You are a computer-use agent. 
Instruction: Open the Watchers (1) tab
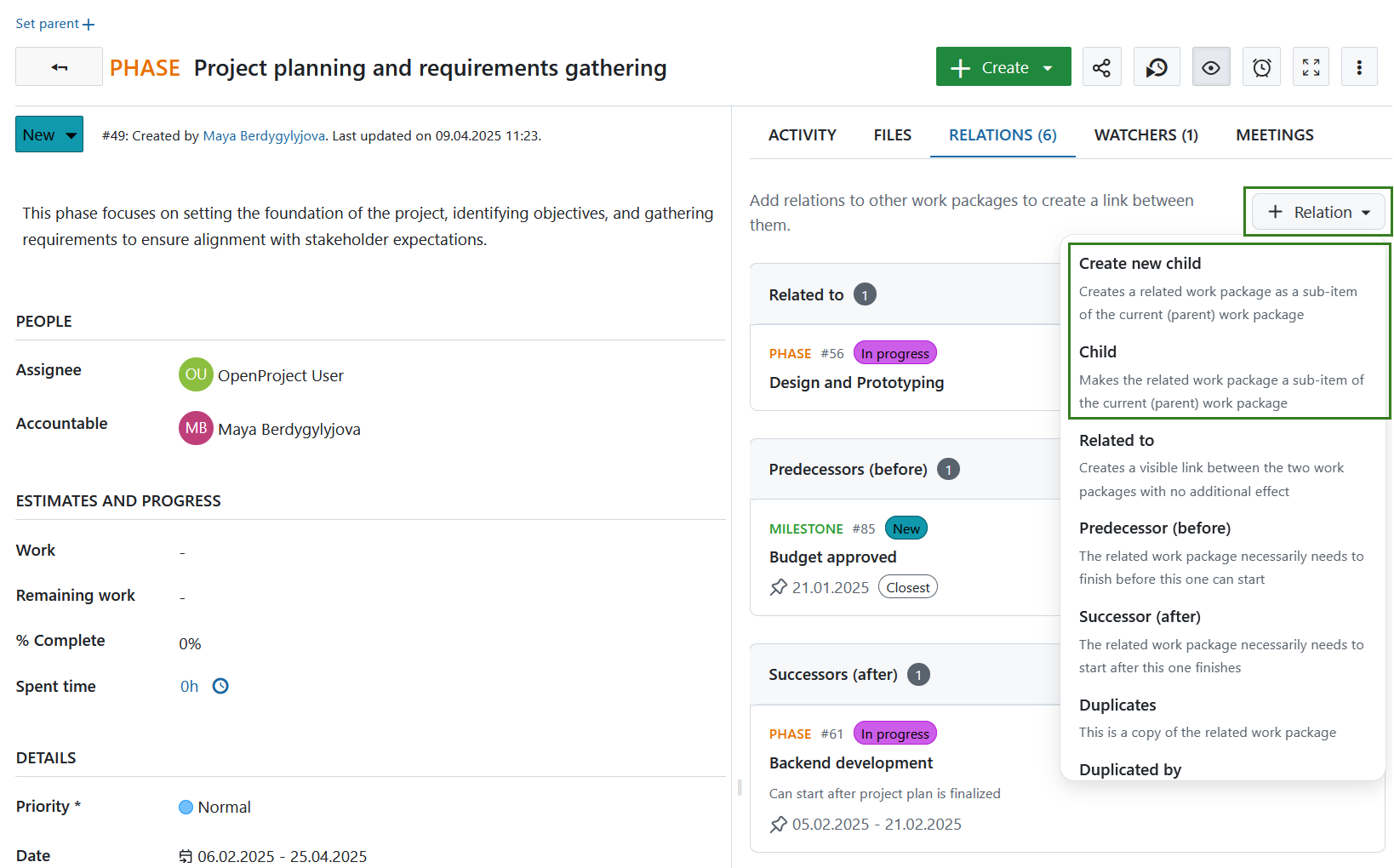(x=1145, y=134)
